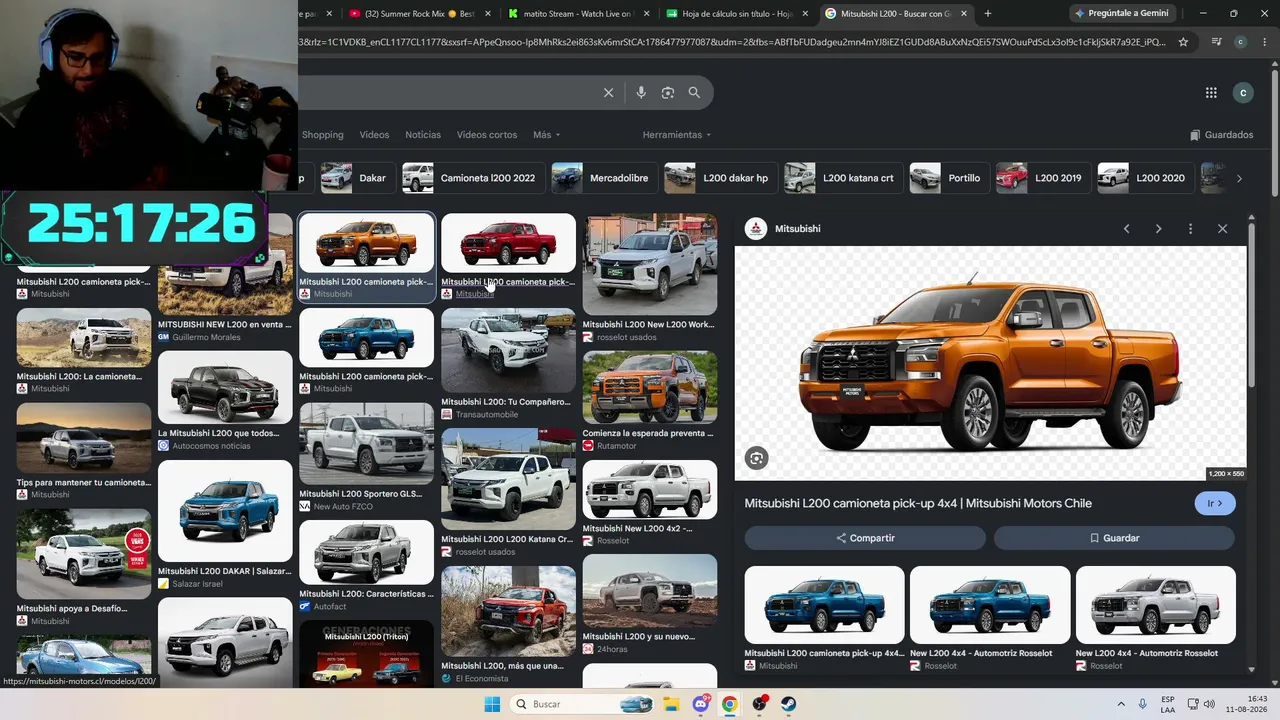Open the Google account avatar on the page
The height and width of the screenshot is (720, 1280).
pos(1243,93)
